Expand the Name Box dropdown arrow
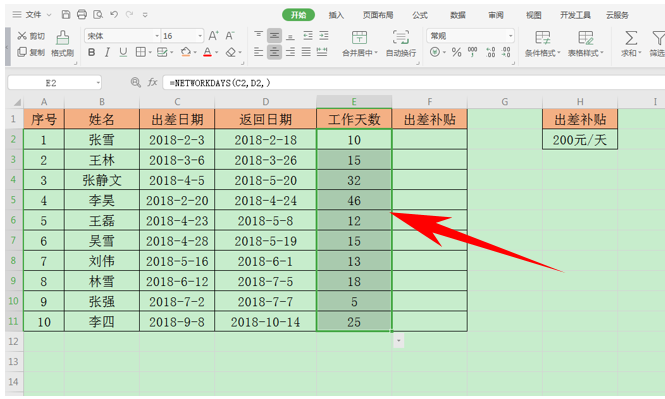Image resolution: width=665 pixels, height=399 pixels. [98, 83]
